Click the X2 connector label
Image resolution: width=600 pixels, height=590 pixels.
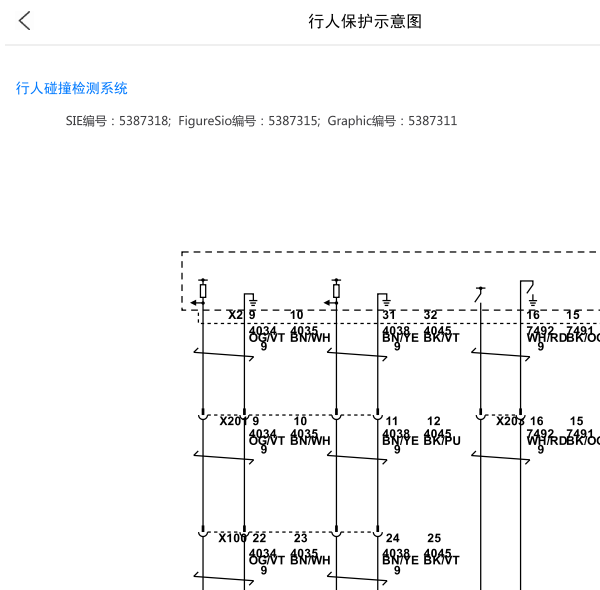[235, 315]
